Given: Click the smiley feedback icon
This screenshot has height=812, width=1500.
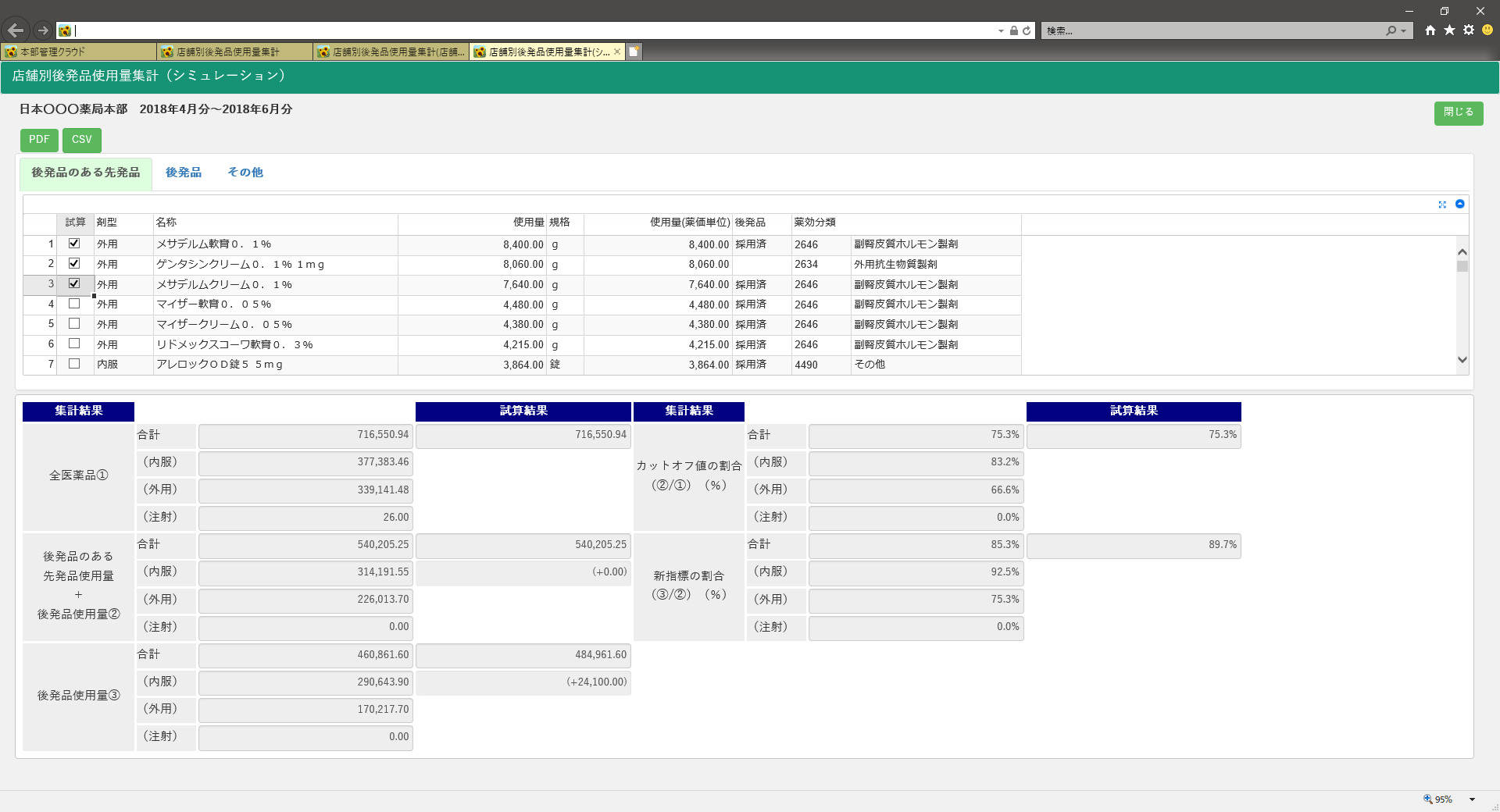Looking at the screenshot, I should click(x=1487, y=30).
